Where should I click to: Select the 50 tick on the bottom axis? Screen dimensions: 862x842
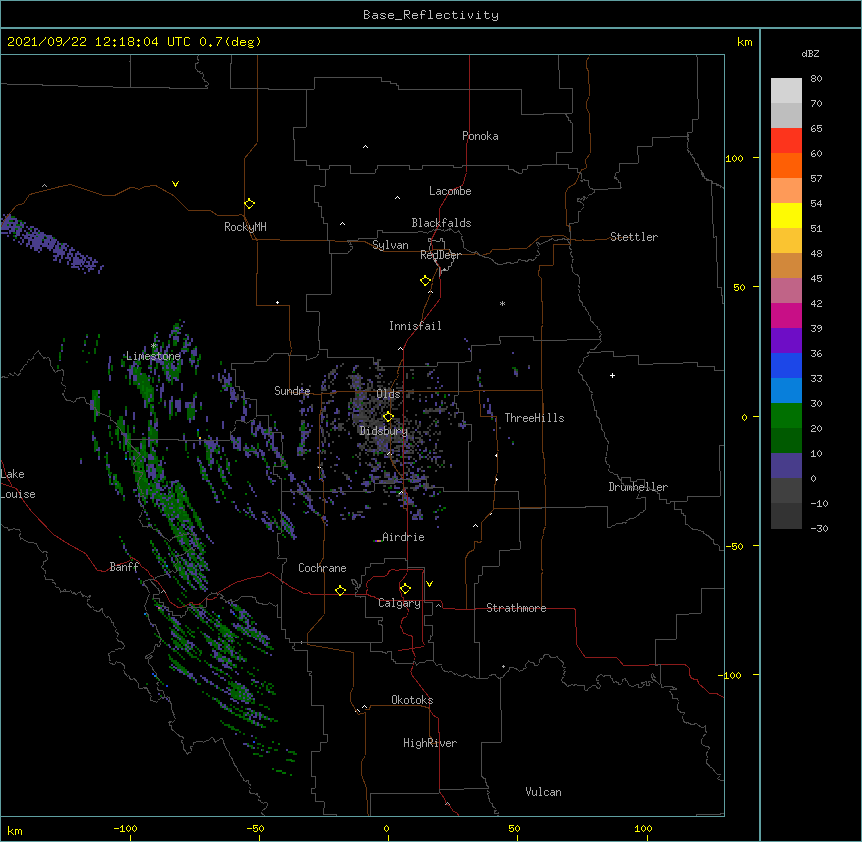pos(514,828)
